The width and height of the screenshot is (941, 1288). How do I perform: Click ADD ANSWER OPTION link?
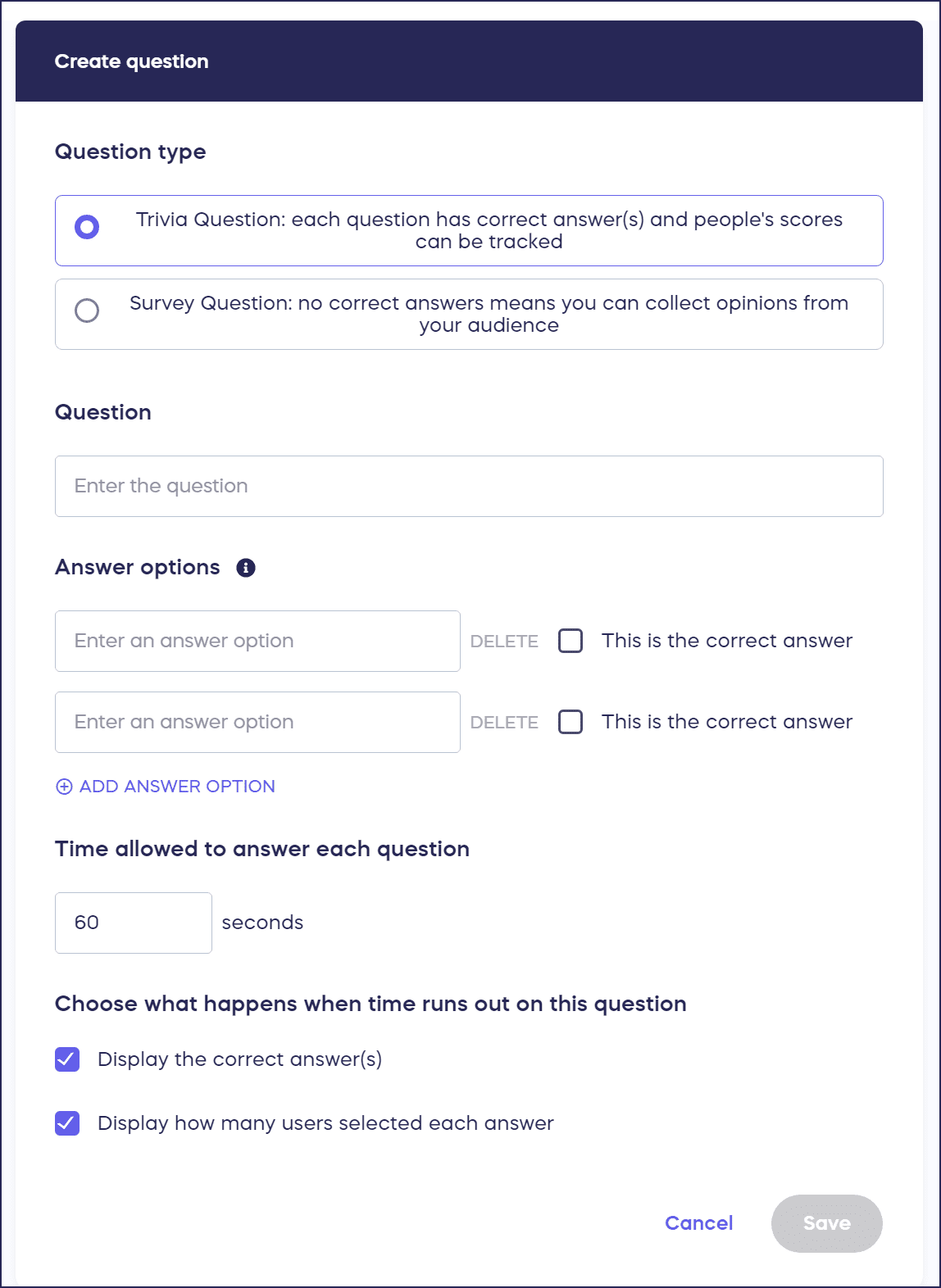[177, 787]
